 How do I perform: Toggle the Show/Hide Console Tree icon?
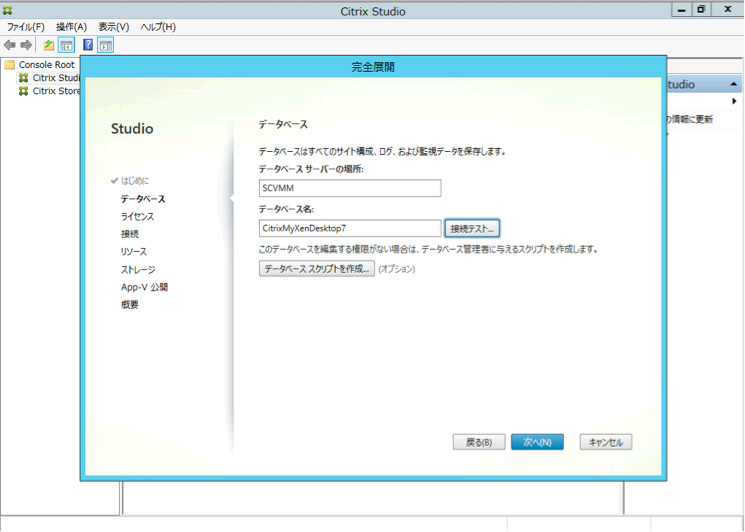coord(66,46)
